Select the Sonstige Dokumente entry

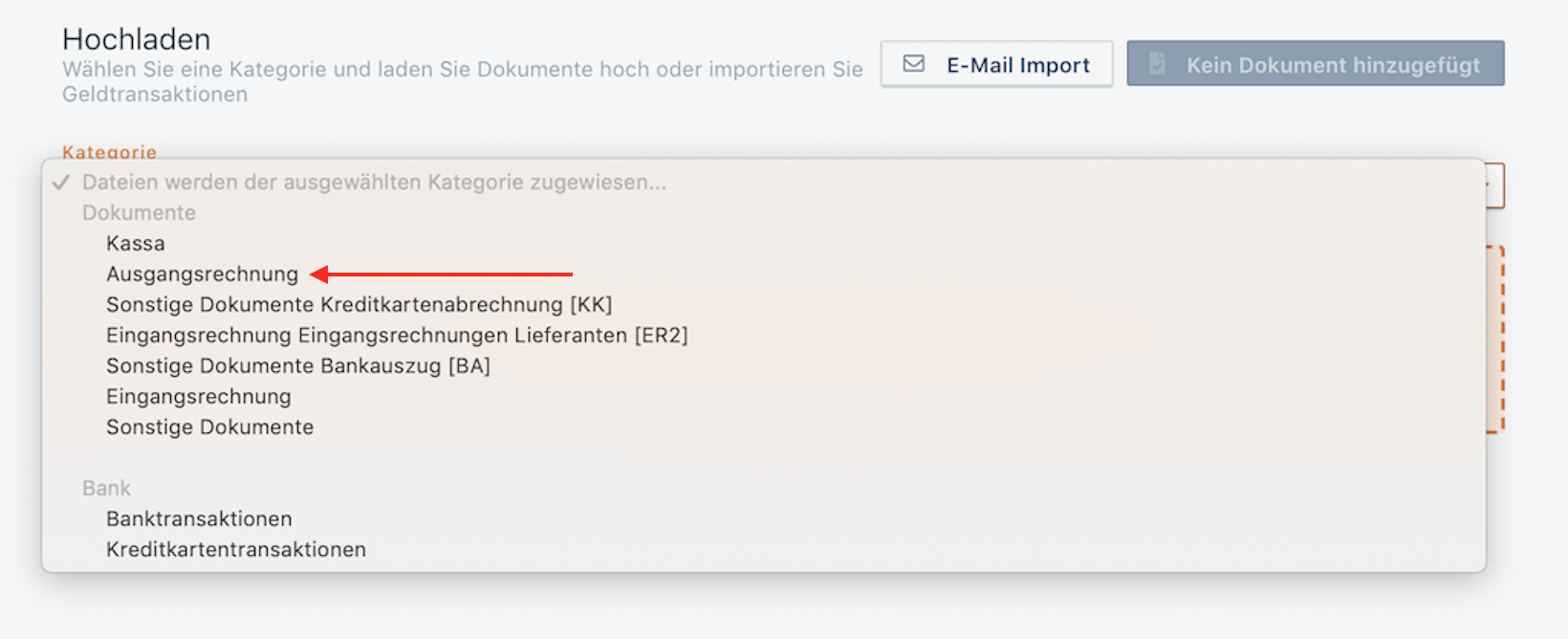(209, 427)
